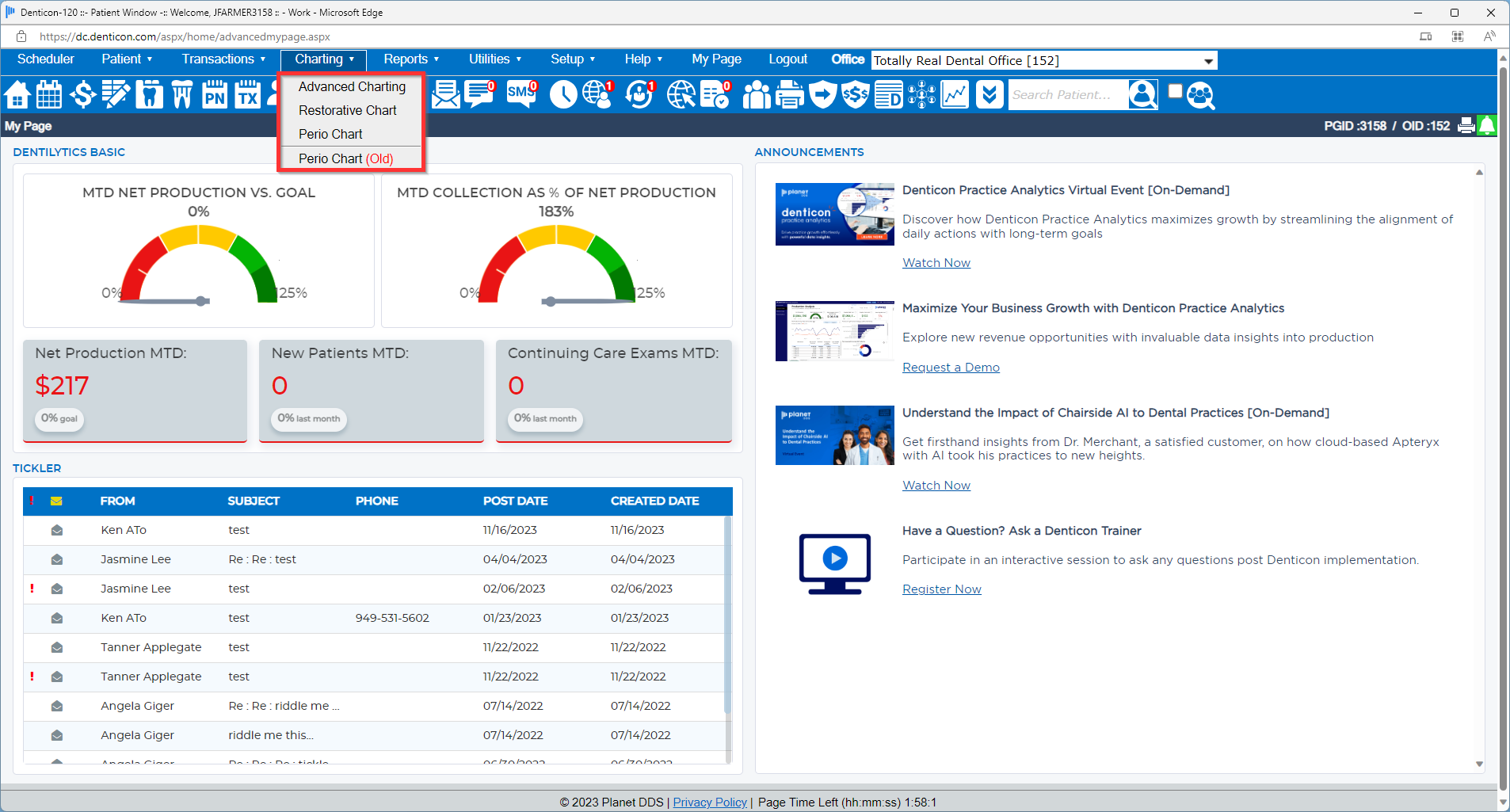This screenshot has width=1510, height=812.
Task: Click the secure mail envelope icon
Action: point(446,94)
